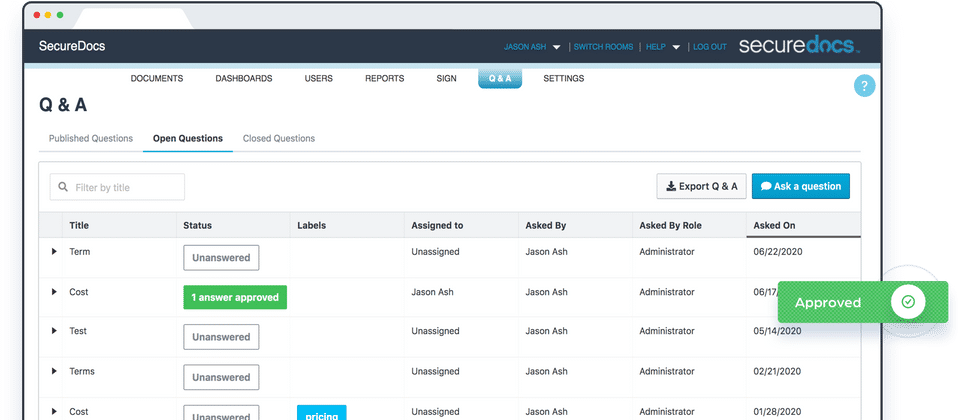Open the Jason Ash user dropdown arrow
960x420 pixels.
coord(557,47)
